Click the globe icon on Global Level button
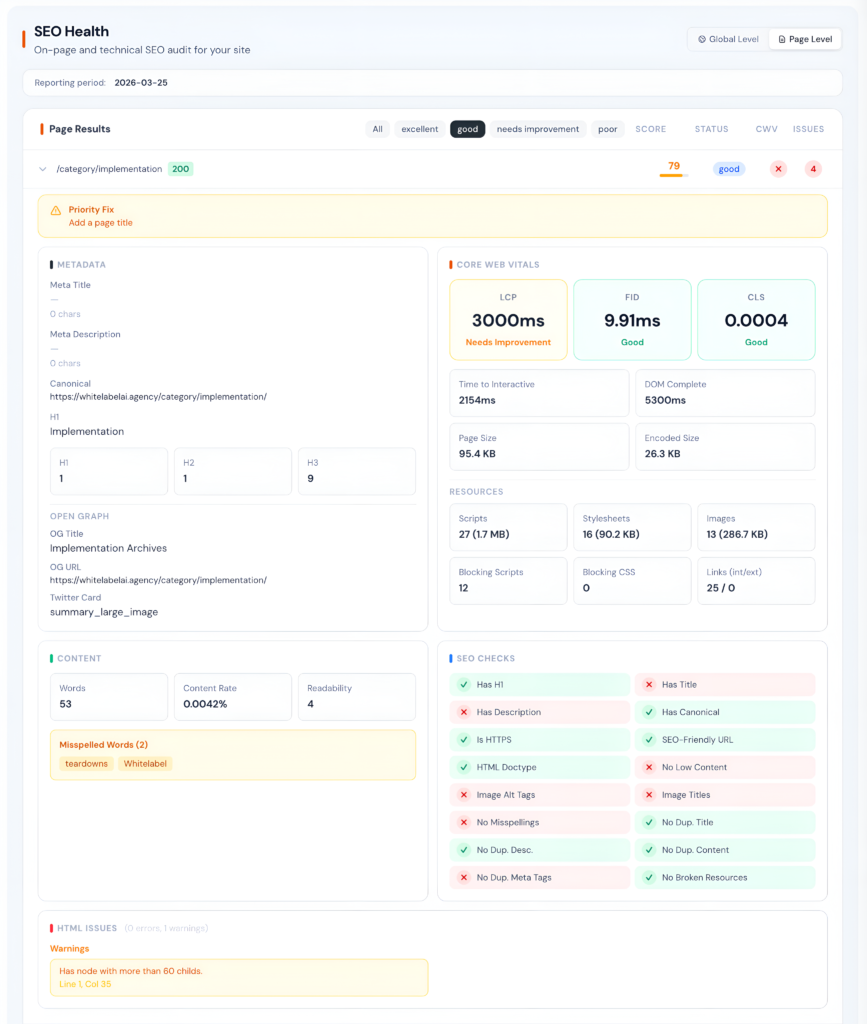 701,38
